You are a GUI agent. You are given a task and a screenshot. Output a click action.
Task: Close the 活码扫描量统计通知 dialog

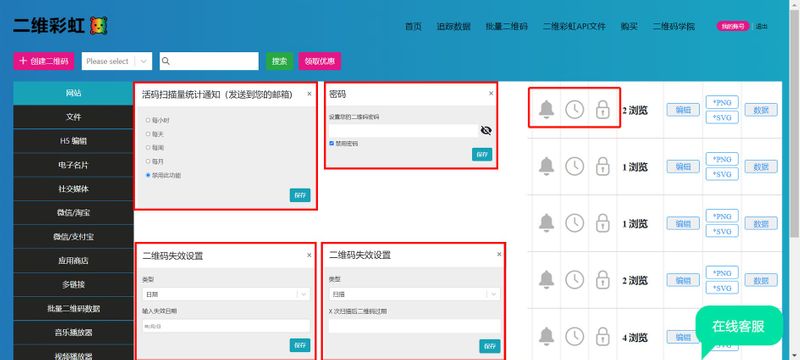pos(309,94)
